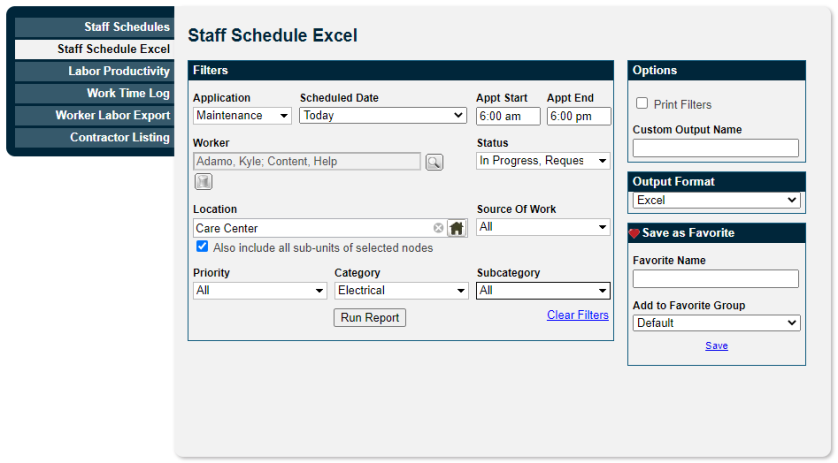Click the location home tree icon
Screen dimensions: 838x463
click(x=456, y=228)
